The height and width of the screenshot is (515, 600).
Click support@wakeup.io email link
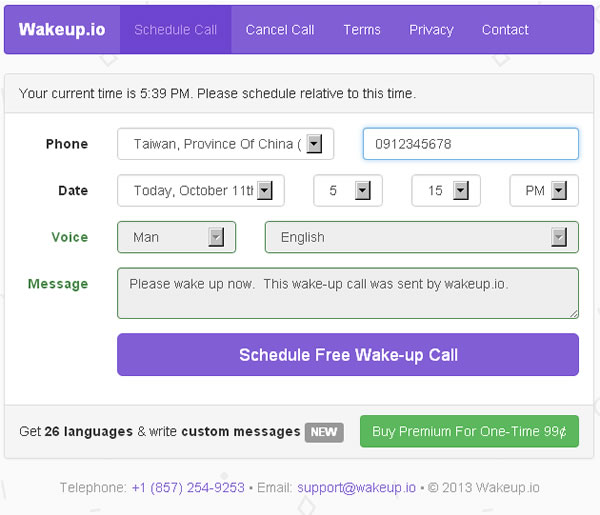[356, 488]
